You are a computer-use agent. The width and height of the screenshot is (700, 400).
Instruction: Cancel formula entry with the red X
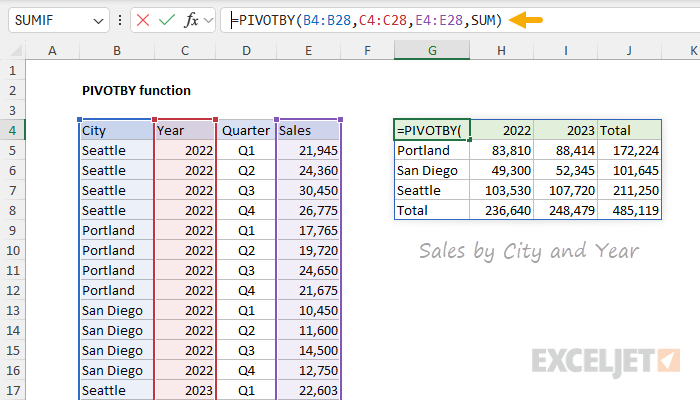click(x=143, y=20)
